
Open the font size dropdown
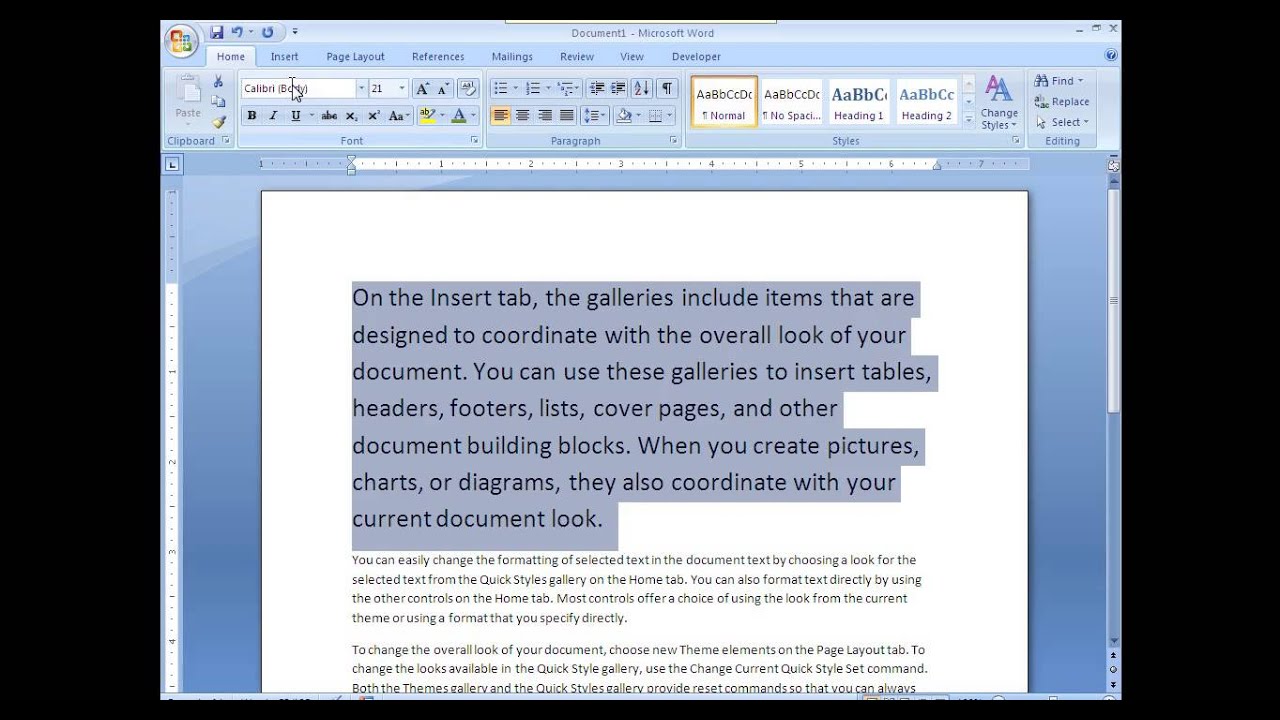402,88
